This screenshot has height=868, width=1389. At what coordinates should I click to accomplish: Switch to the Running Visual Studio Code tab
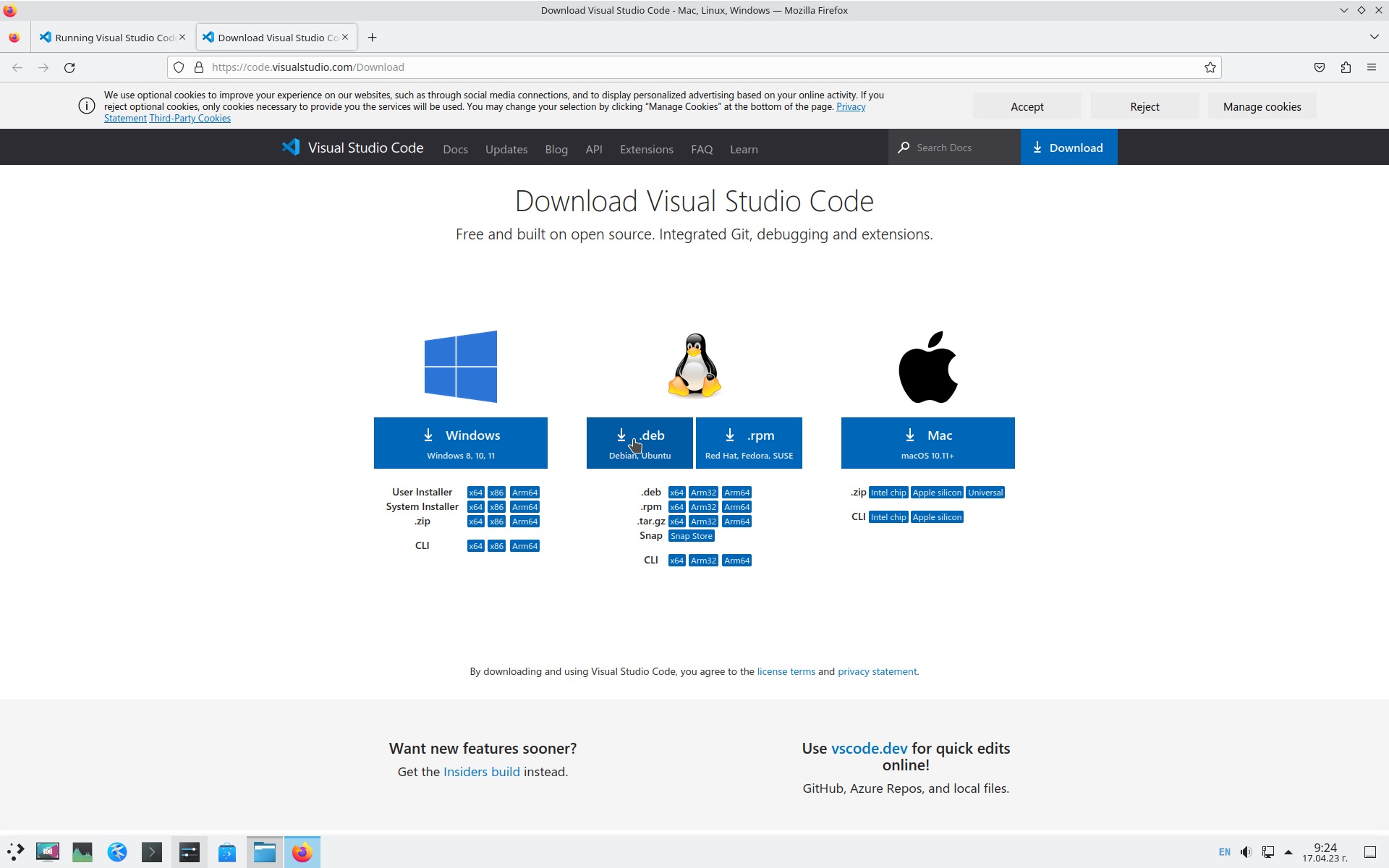coord(109,38)
